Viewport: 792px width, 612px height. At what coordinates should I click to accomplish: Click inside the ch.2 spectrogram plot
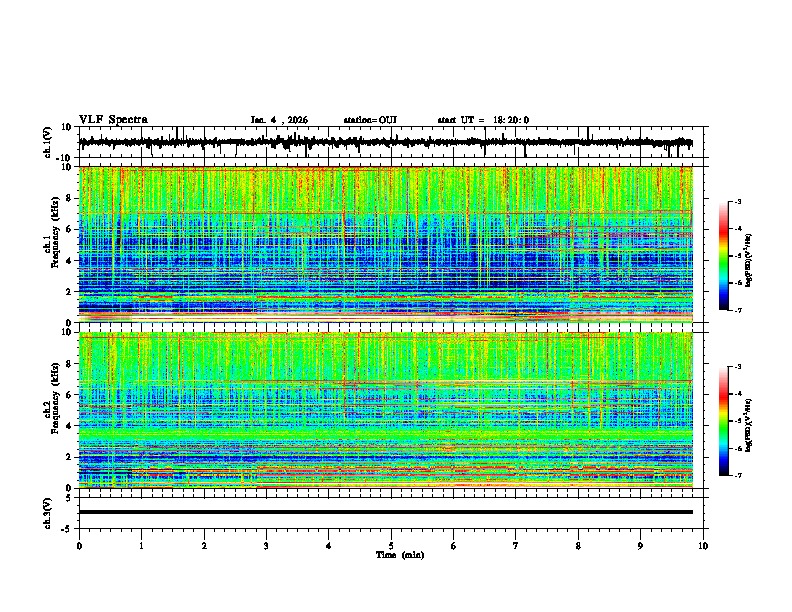pos(386,410)
